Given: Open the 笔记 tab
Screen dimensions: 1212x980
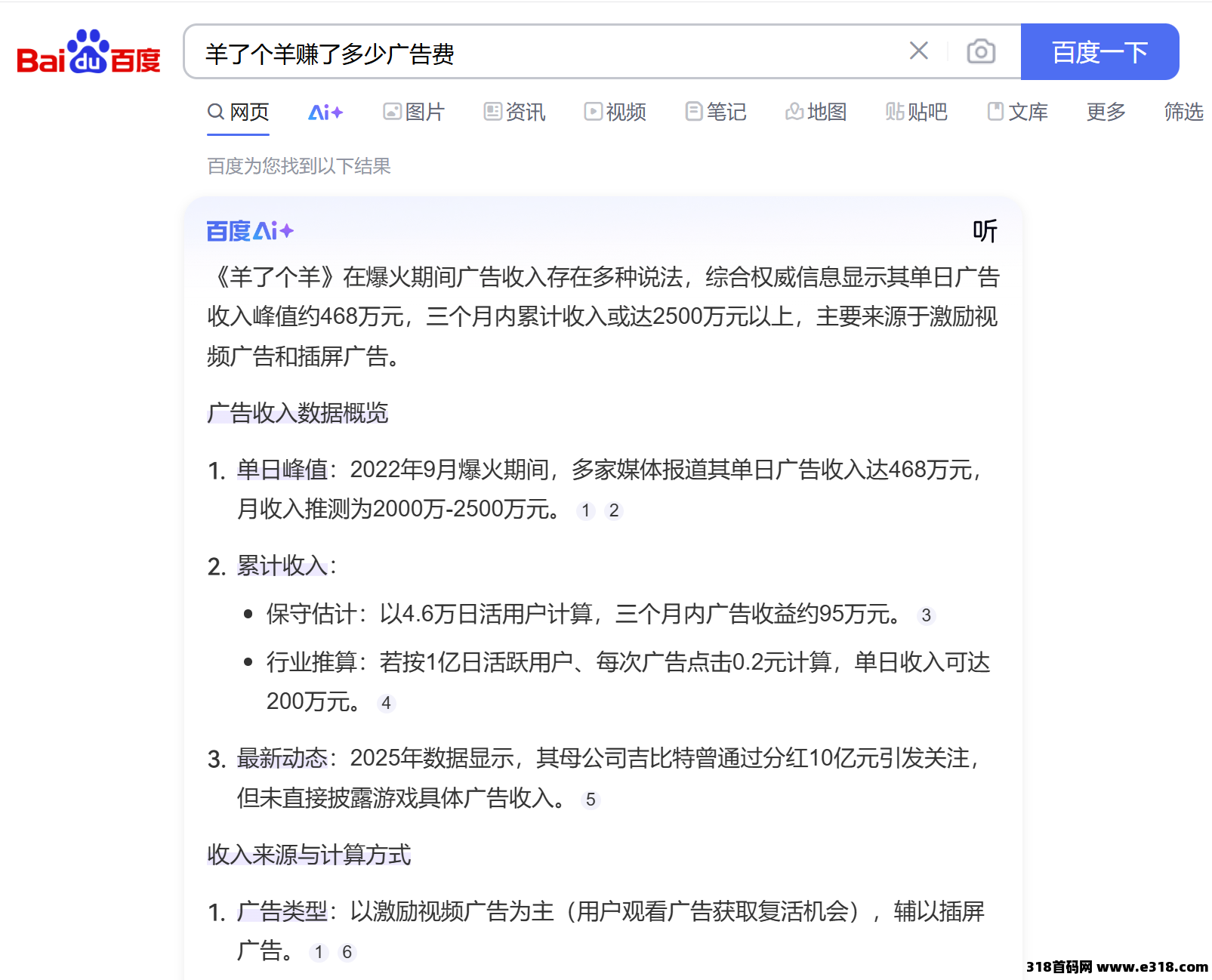Looking at the screenshot, I should (715, 112).
